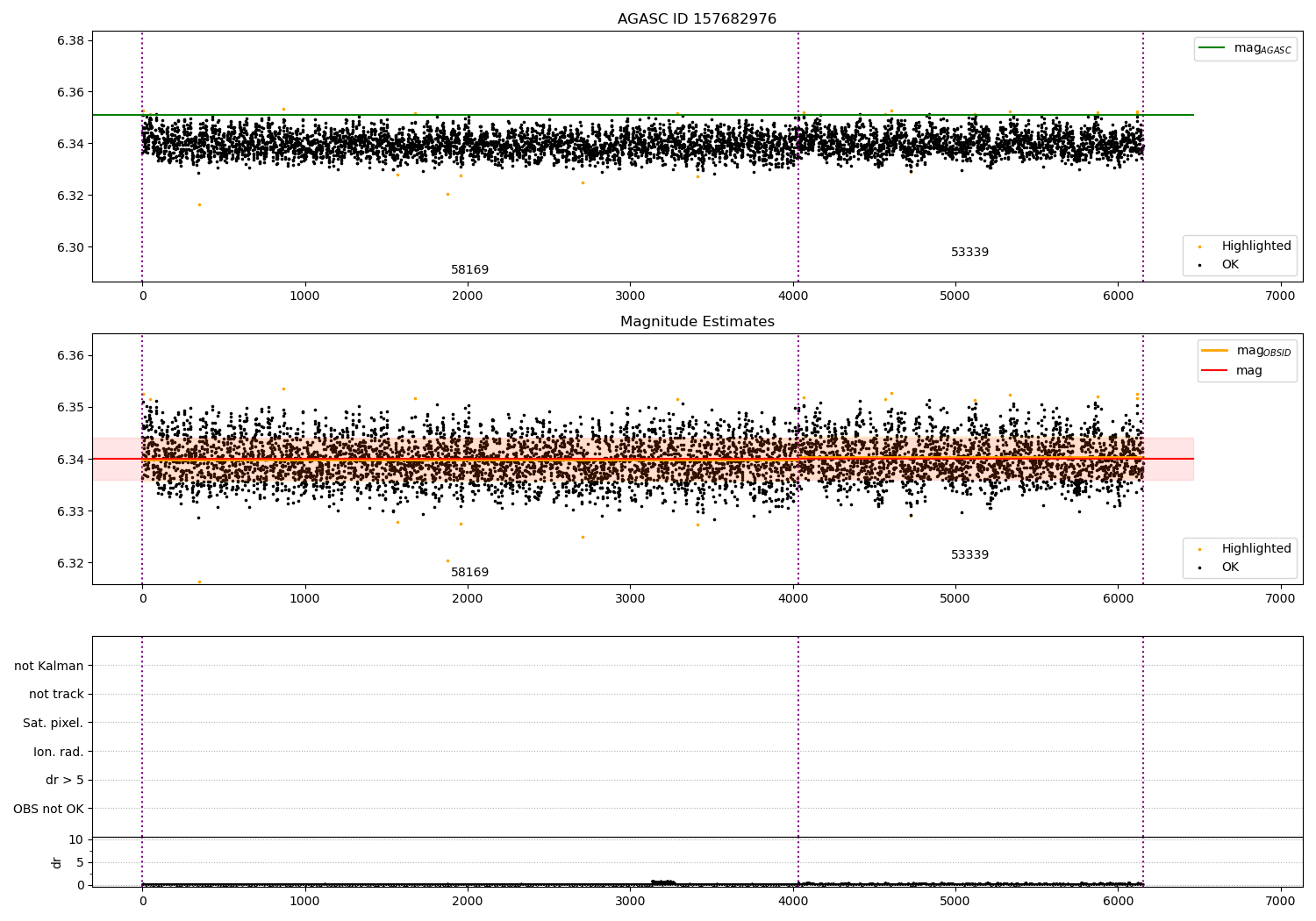Click the 53339 label in middle plot

point(969,555)
